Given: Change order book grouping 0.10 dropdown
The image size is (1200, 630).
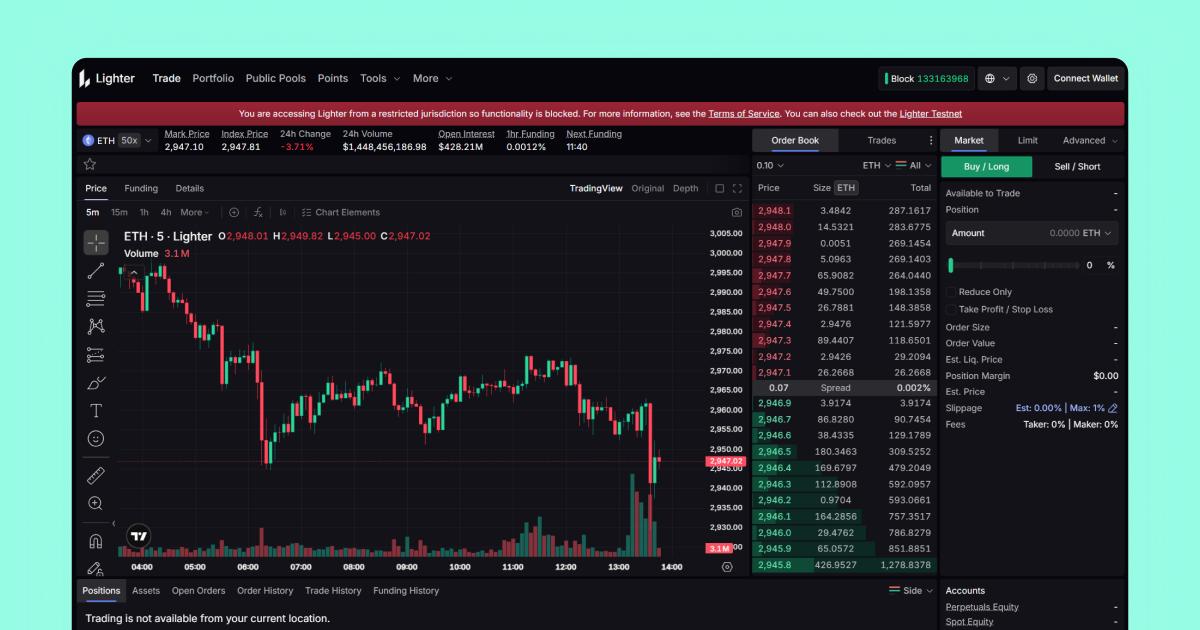Looking at the screenshot, I should click(x=771, y=165).
